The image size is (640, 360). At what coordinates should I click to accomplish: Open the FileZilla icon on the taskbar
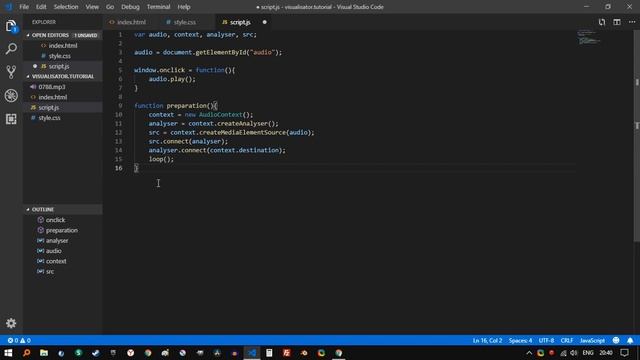(x=287, y=353)
